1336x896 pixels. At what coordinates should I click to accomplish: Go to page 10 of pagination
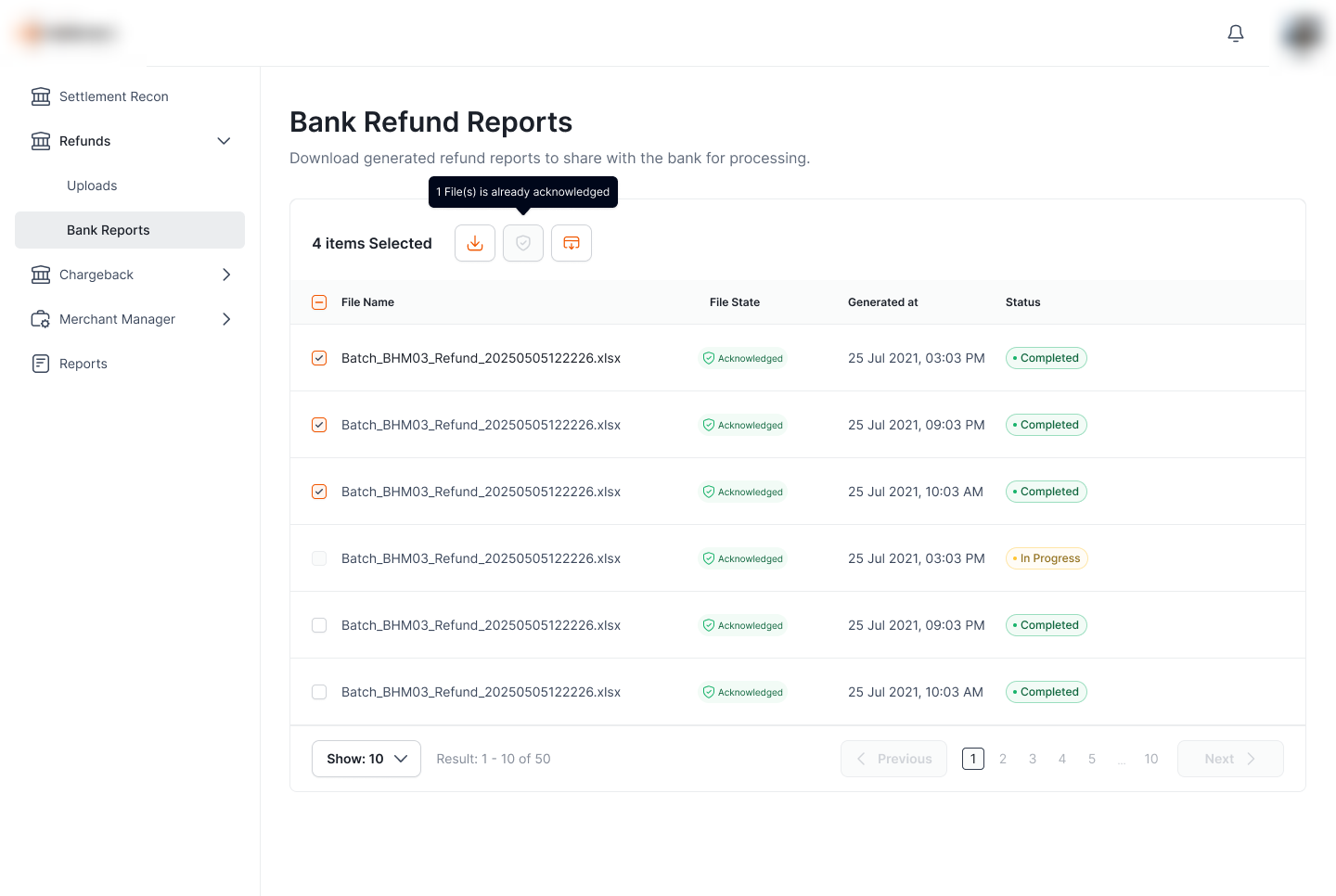click(x=1151, y=759)
